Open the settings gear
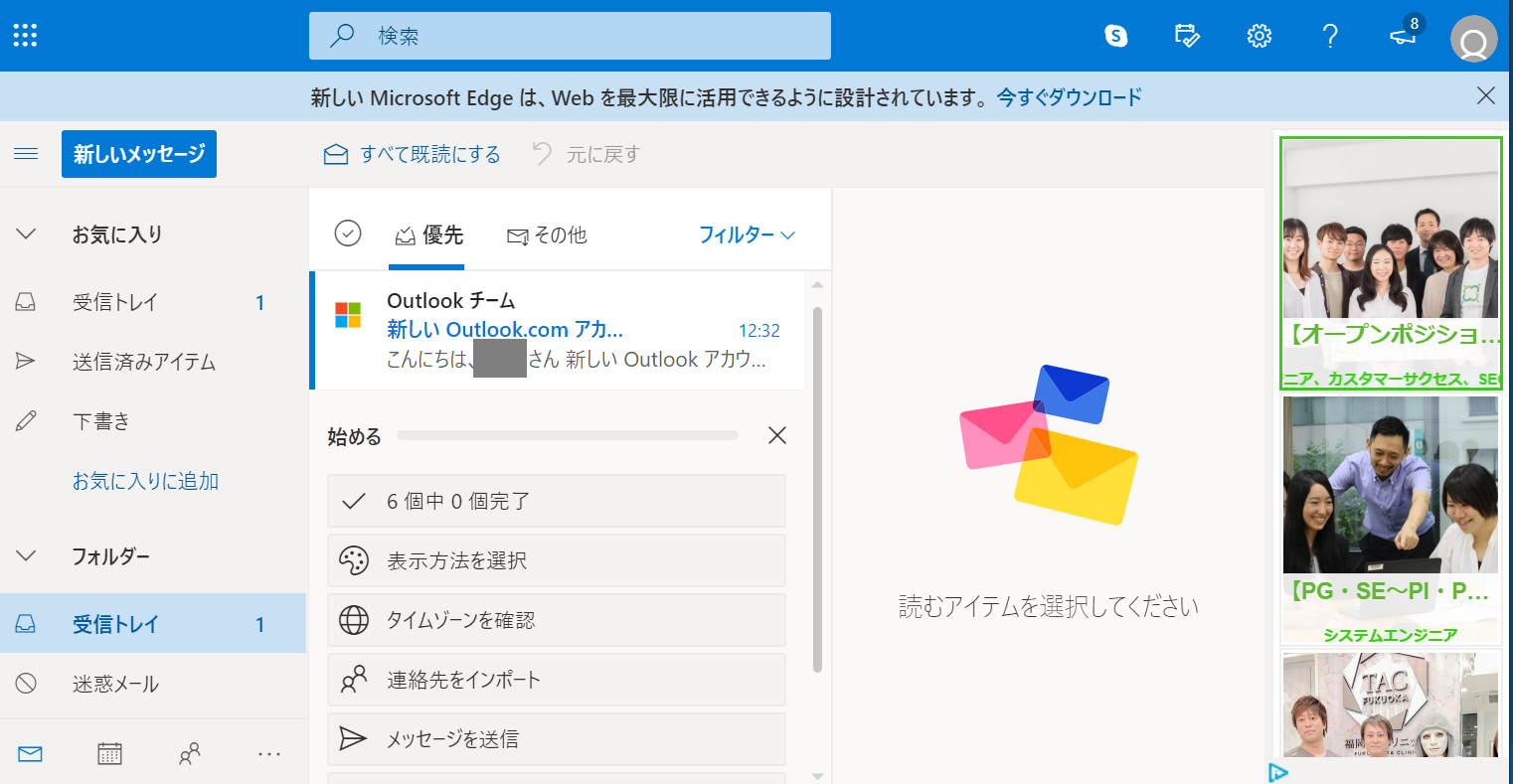The height and width of the screenshot is (784, 1513). coord(1260,36)
